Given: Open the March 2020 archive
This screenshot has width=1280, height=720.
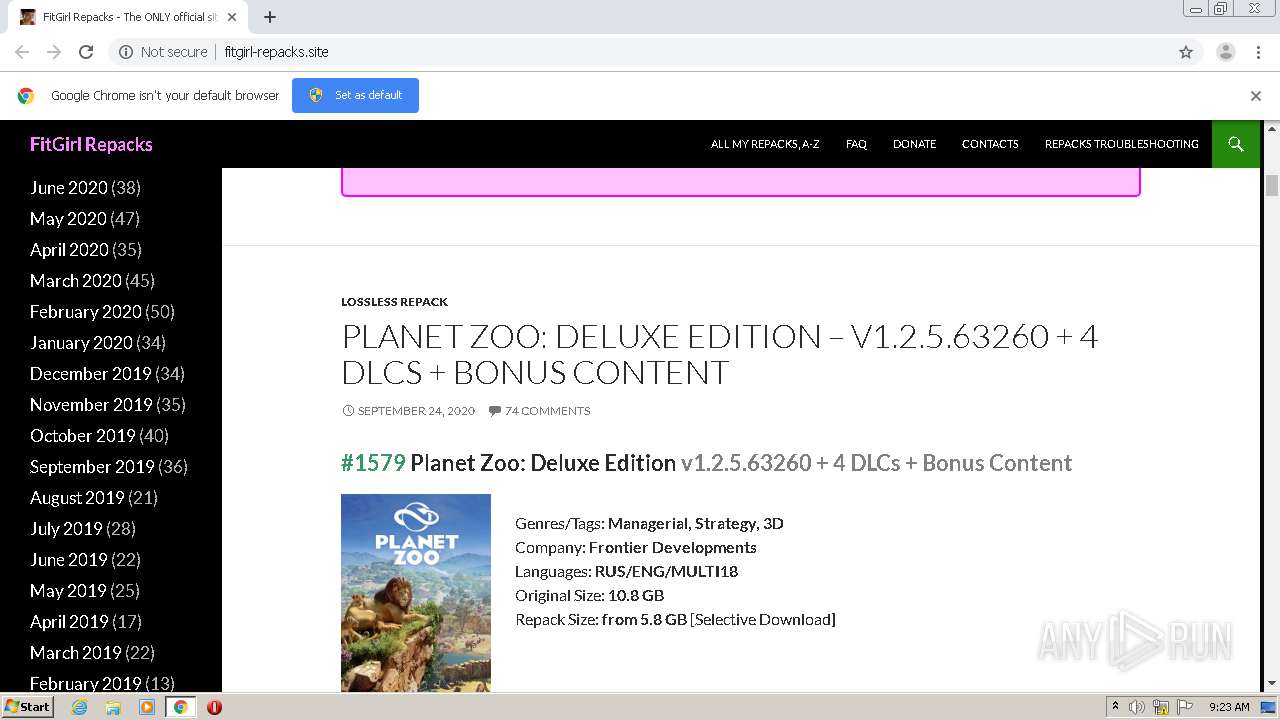Looking at the screenshot, I should (75, 281).
